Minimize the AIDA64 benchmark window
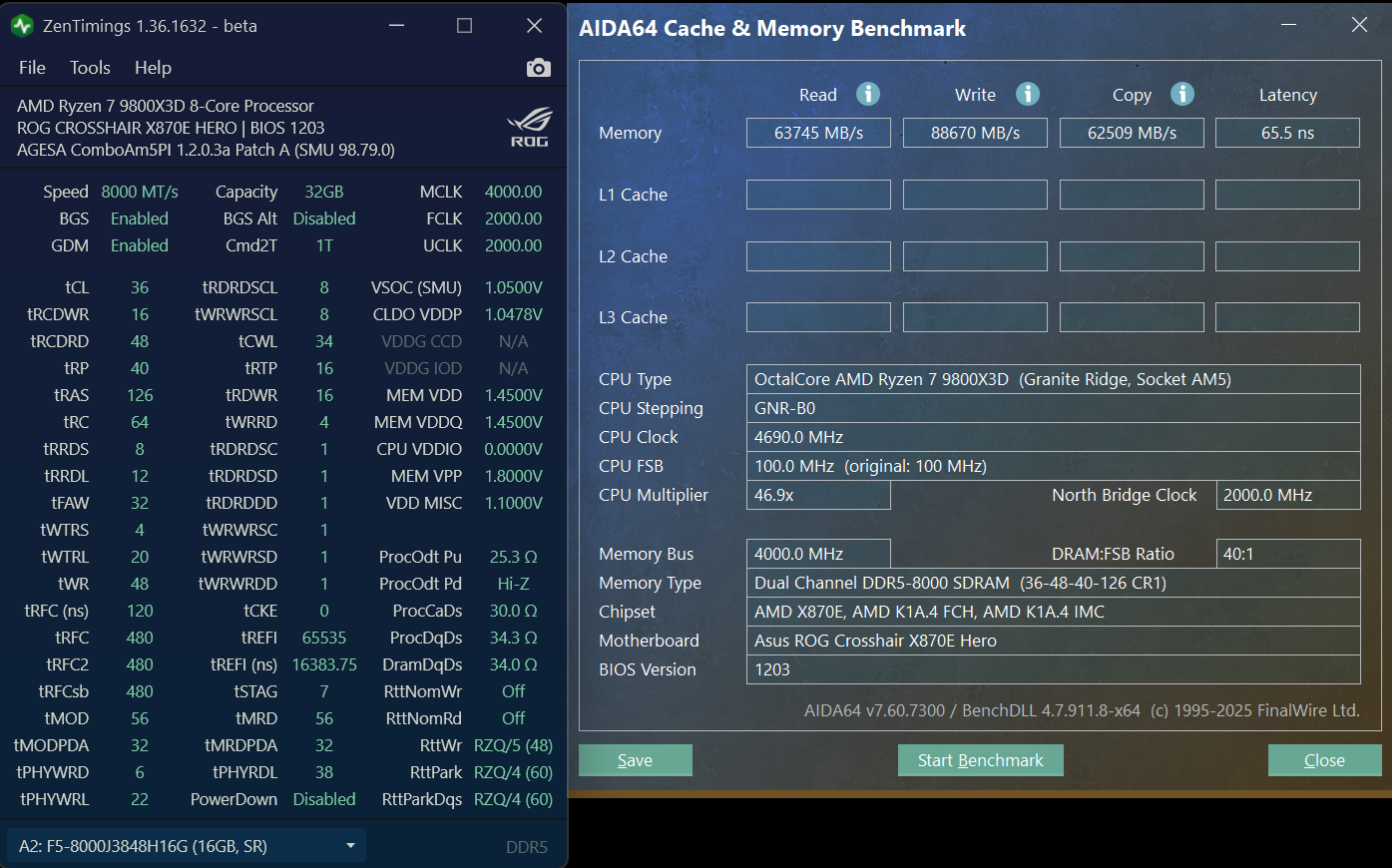The image size is (1392, 868). point(1289,26)
